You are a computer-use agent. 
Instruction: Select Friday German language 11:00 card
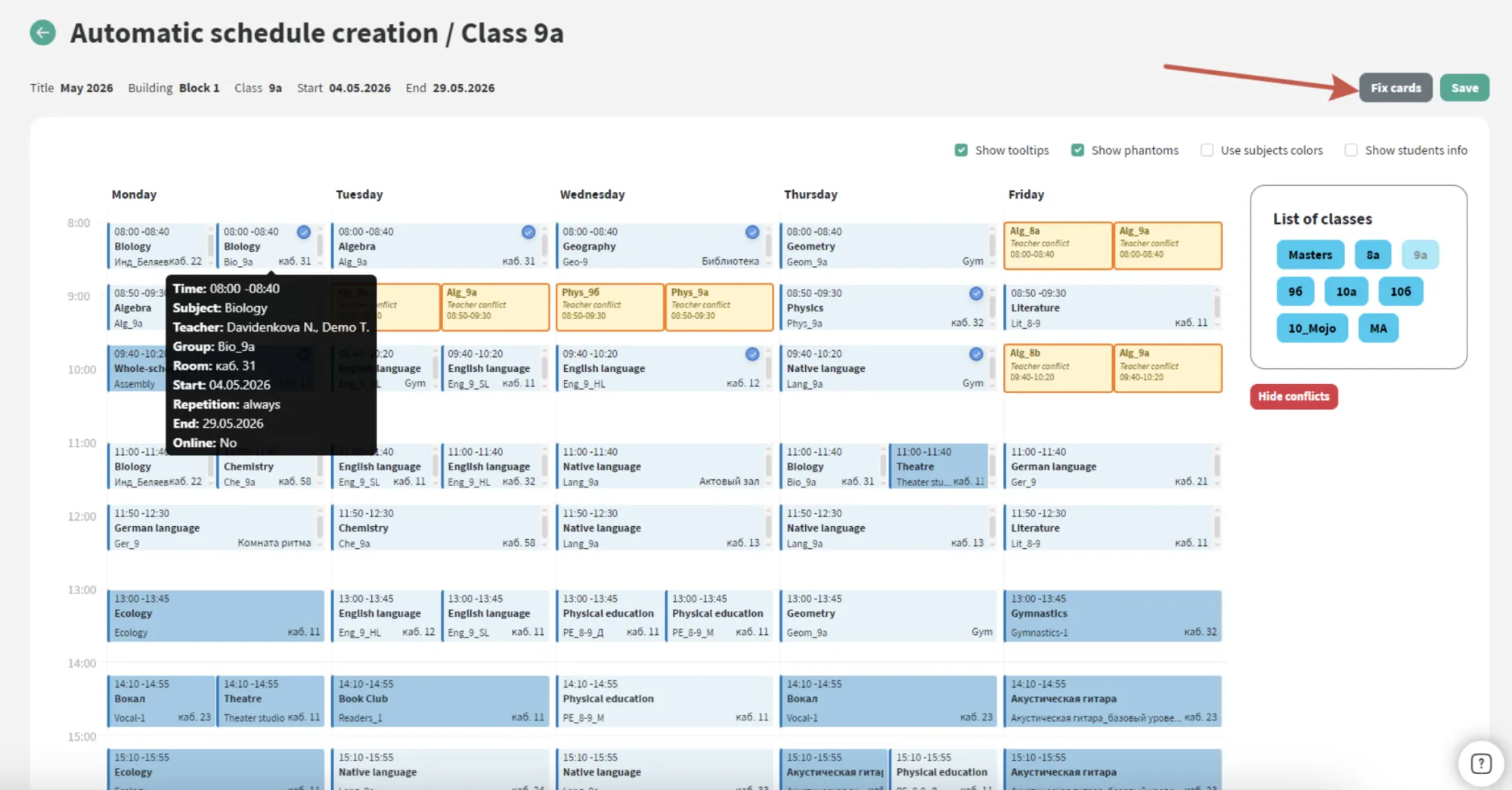click(1112, 466)
